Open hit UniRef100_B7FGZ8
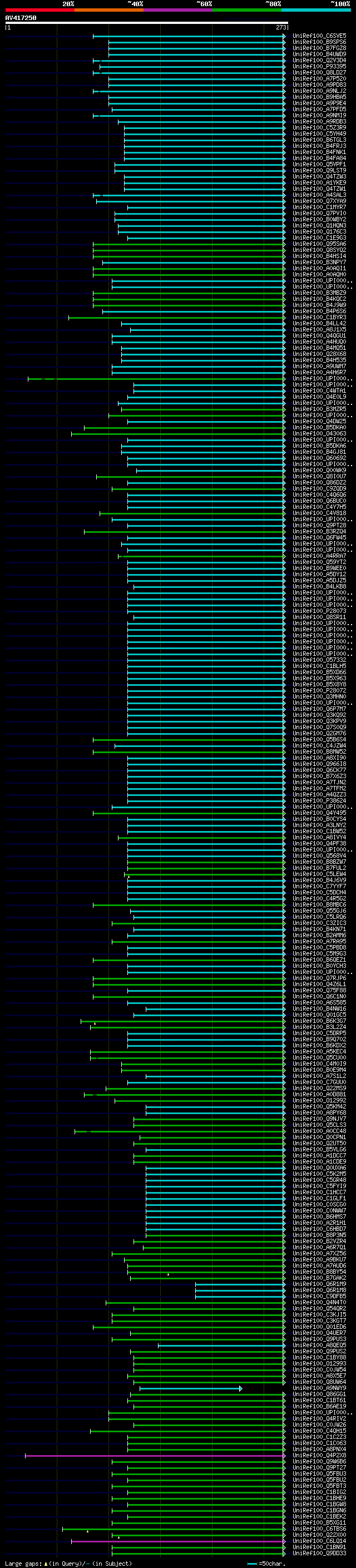The width and height of the screenshot is (356, 1568). (x=319, y=48)
